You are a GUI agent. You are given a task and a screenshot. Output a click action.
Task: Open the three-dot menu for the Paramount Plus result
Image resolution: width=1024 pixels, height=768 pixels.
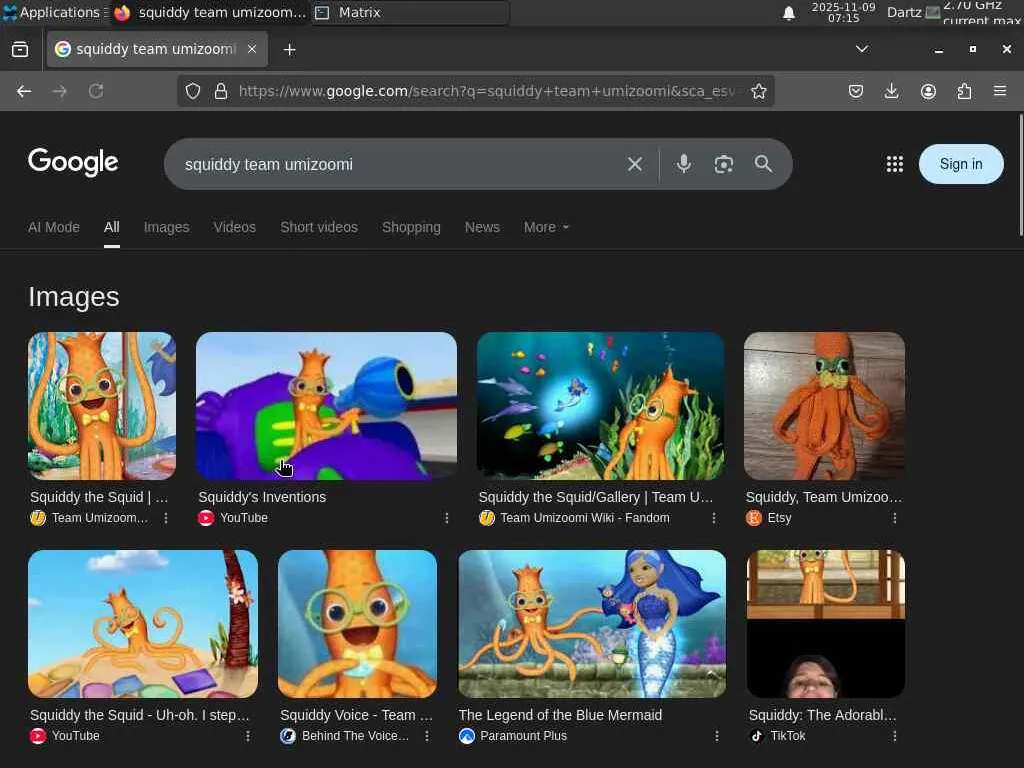click(x=716, y=736)
